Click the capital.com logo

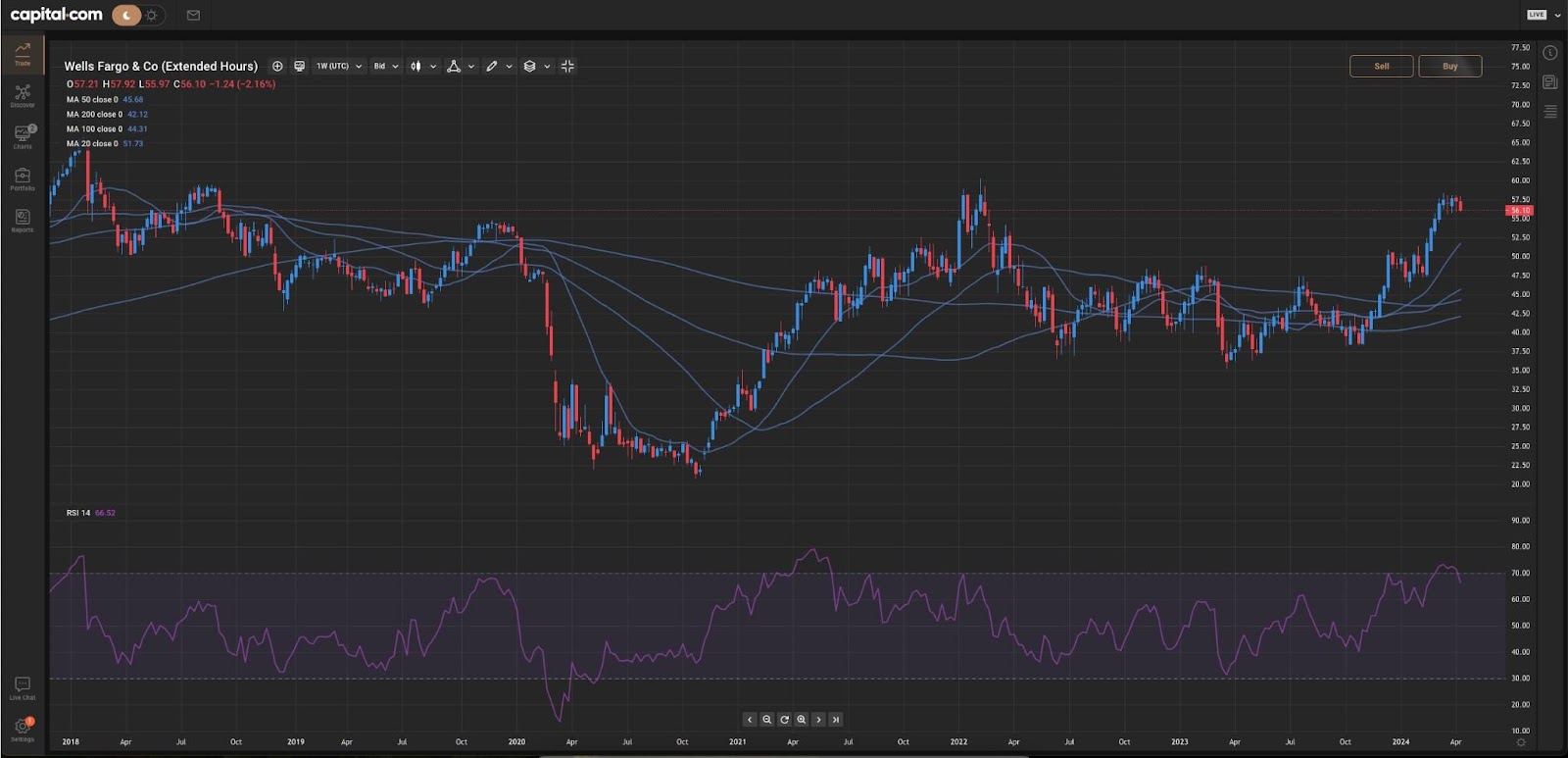pyautogui.click(x=56, y=15)
